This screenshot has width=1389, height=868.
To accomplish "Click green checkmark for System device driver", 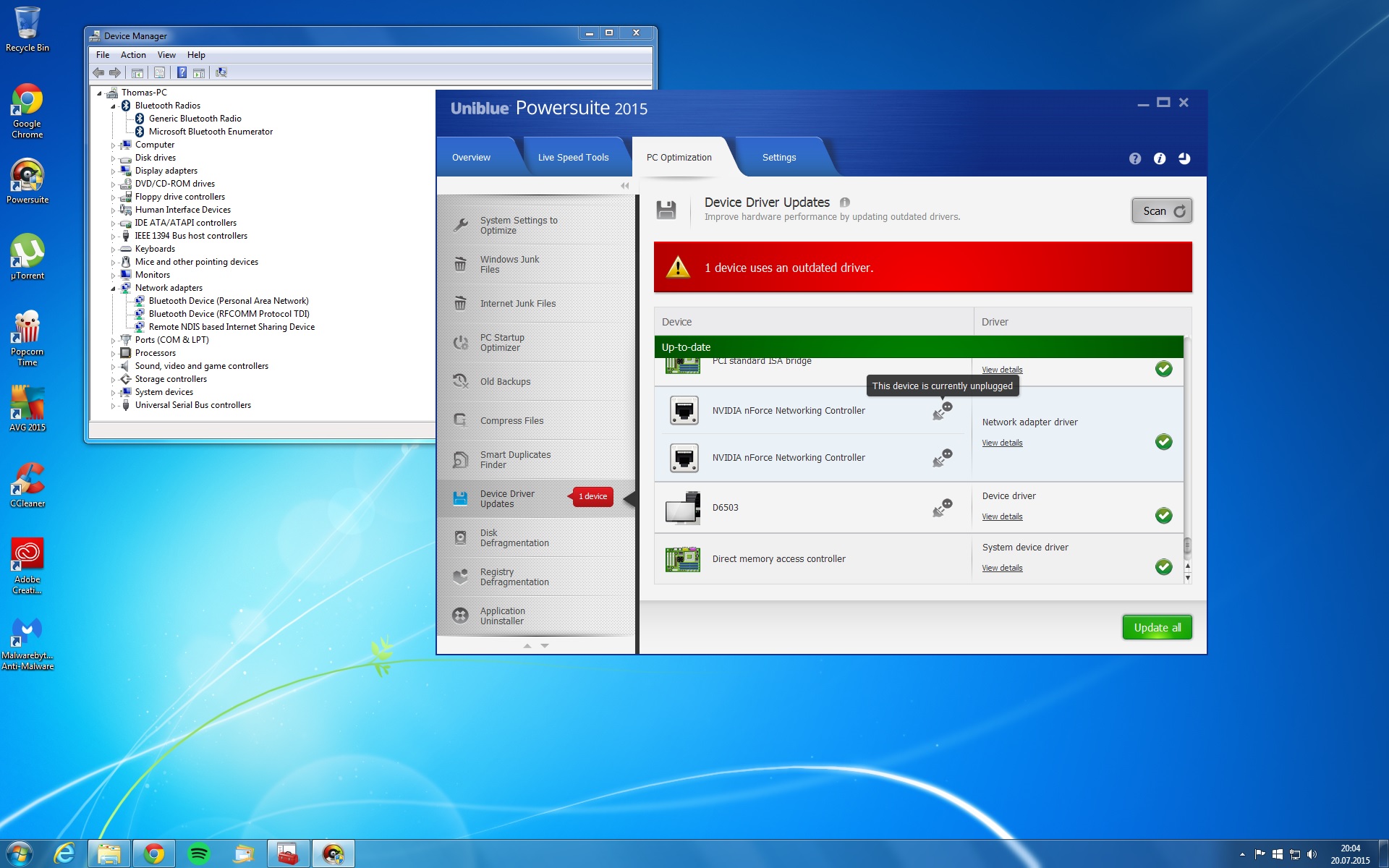I will [1163, 567].
